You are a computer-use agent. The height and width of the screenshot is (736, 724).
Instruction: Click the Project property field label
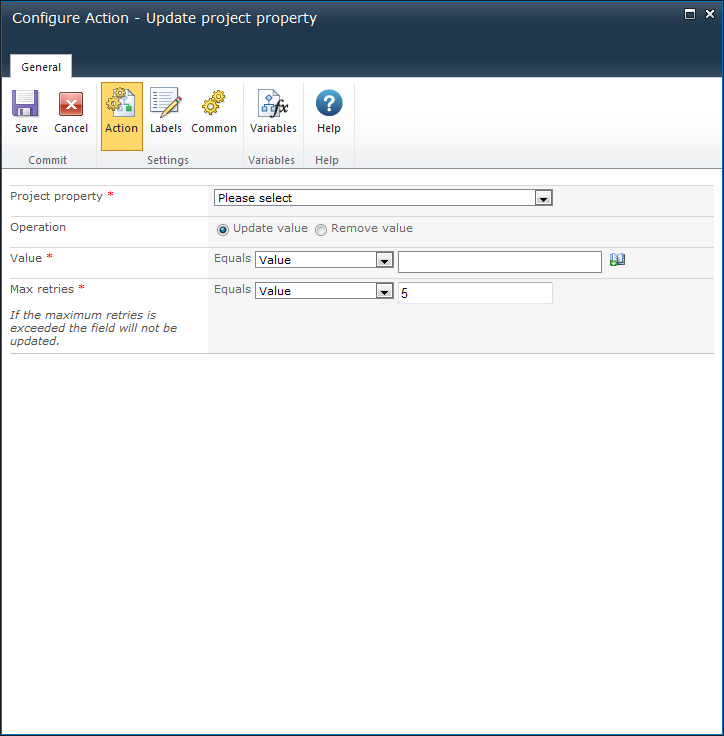click(x=57, y=197)
